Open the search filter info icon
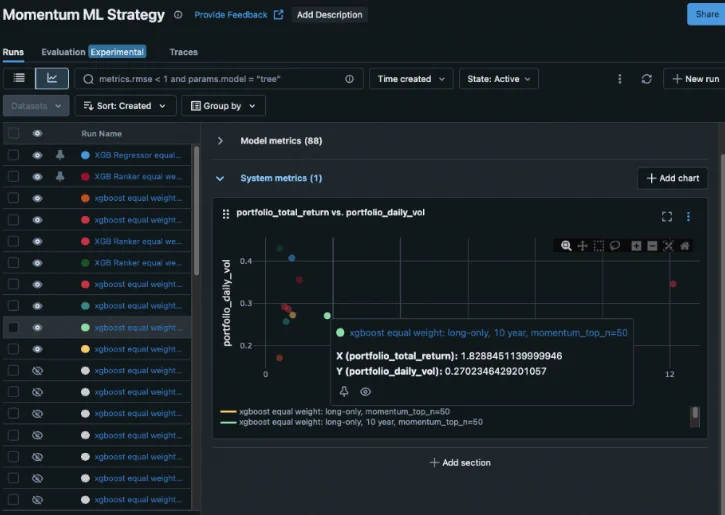Screen dimensions: 725x515 coord(350,79)
